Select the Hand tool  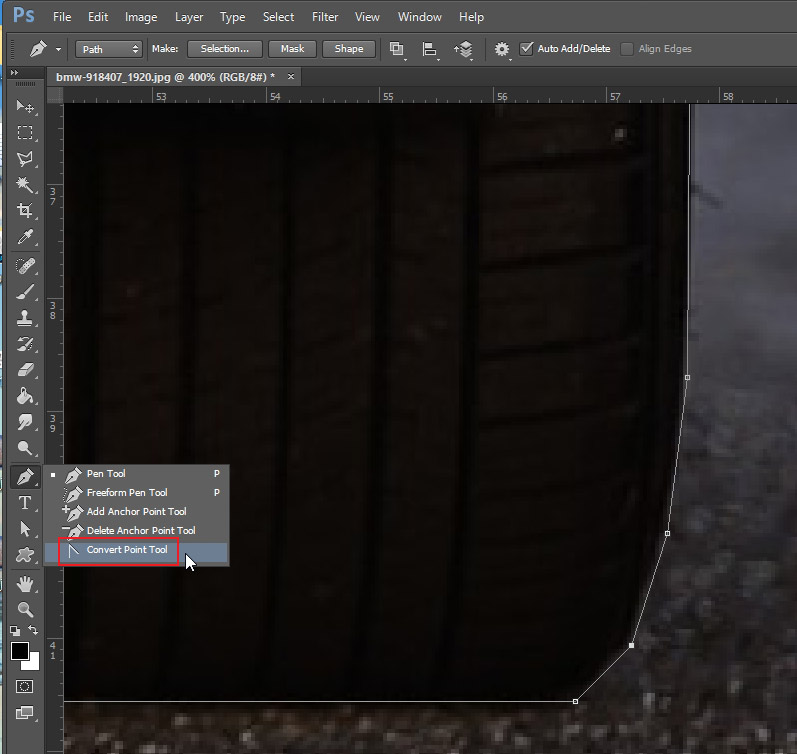25,584
